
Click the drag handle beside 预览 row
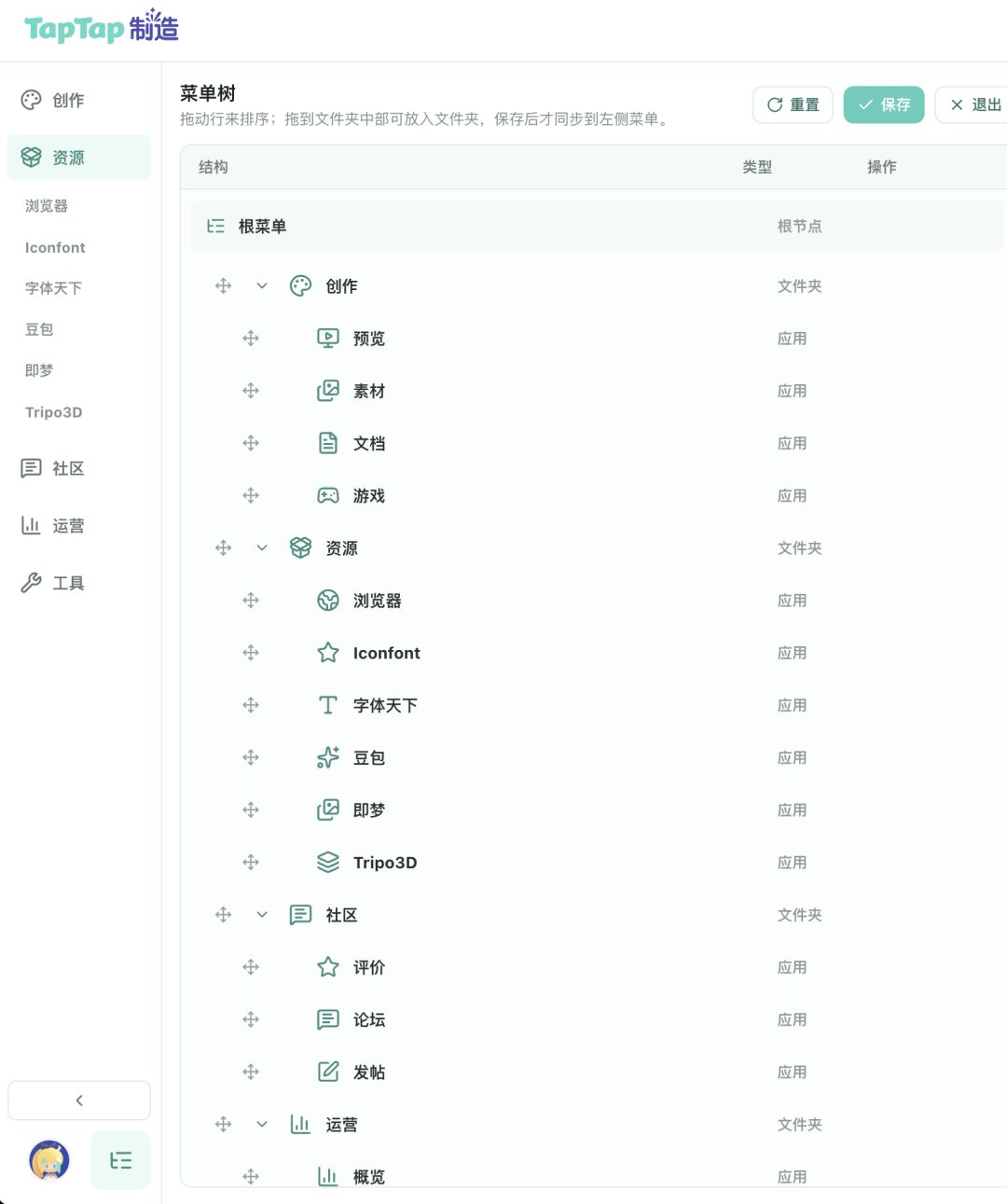tap(251, 339)
